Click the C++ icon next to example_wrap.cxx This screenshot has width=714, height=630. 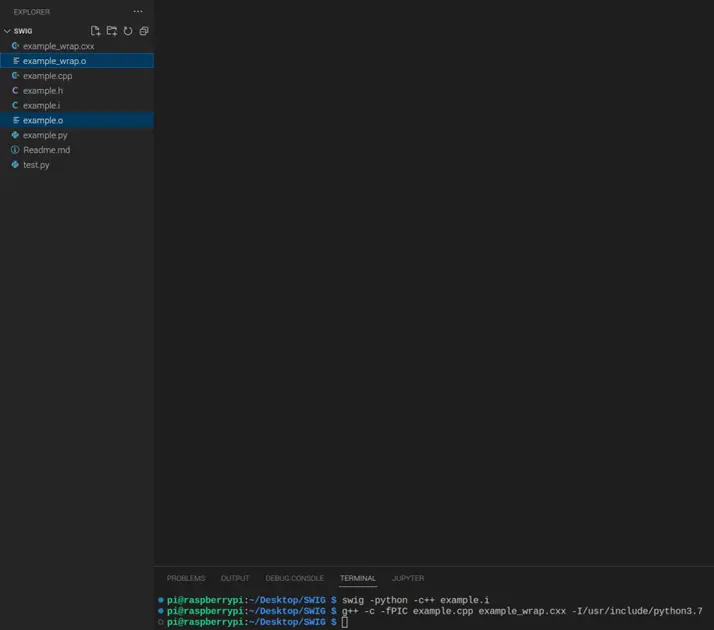coord(15,46)
